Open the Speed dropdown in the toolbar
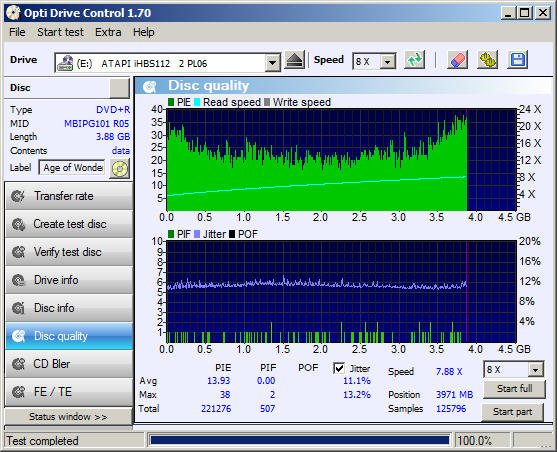 [388, 62]
